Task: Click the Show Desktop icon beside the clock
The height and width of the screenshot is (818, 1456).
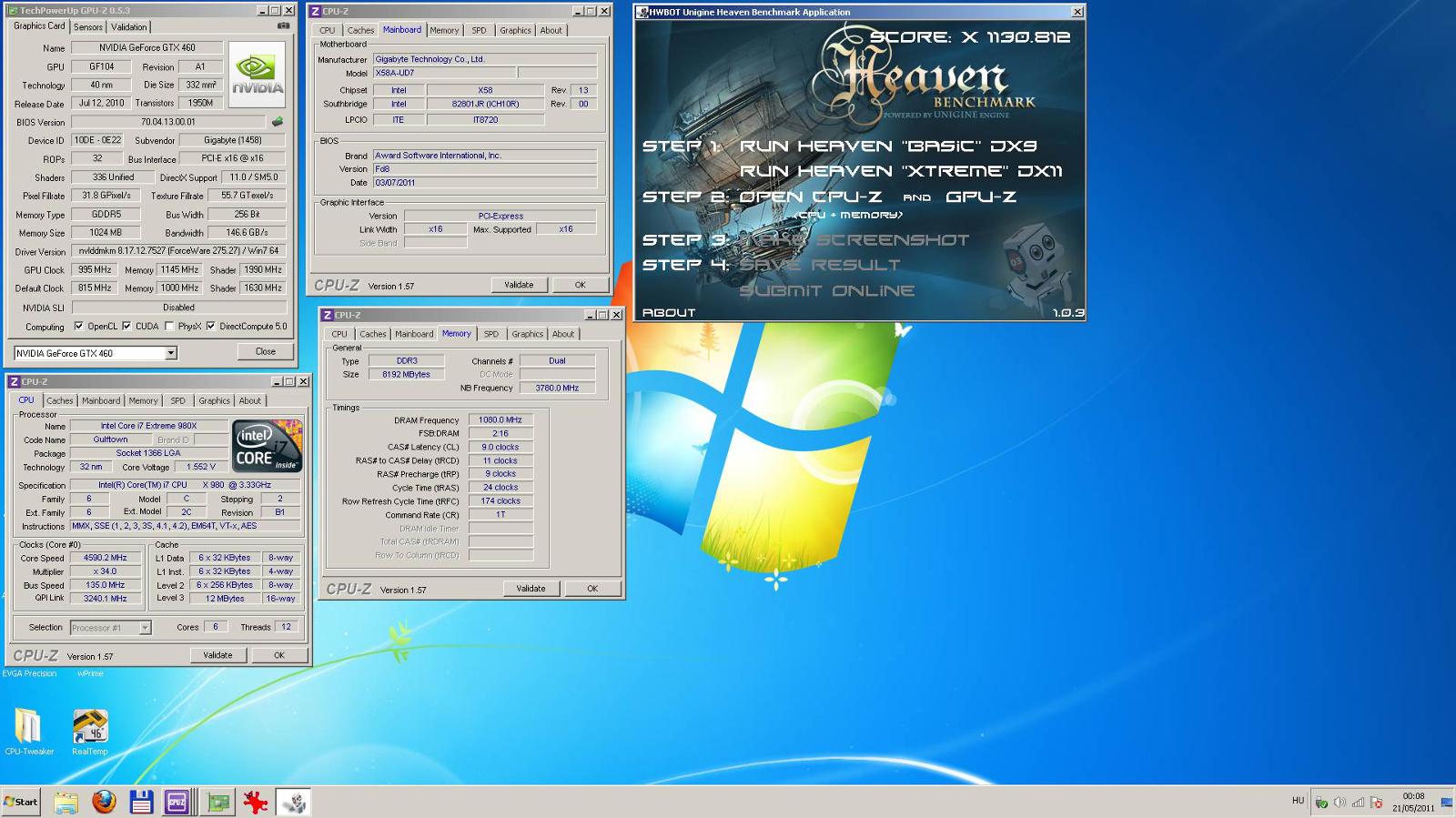Action: point(1447,802)
